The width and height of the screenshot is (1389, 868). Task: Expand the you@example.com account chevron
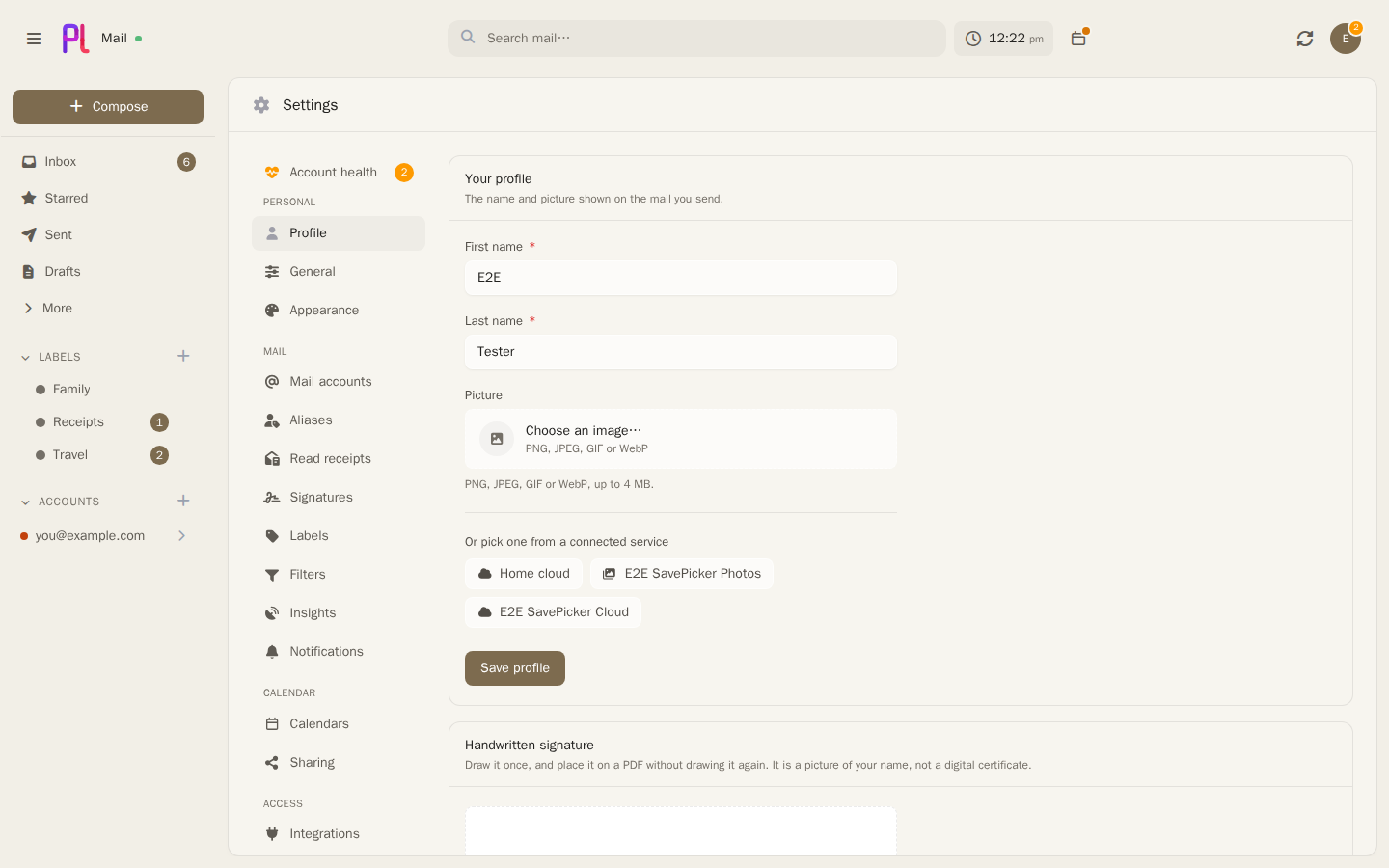(181, 536)
